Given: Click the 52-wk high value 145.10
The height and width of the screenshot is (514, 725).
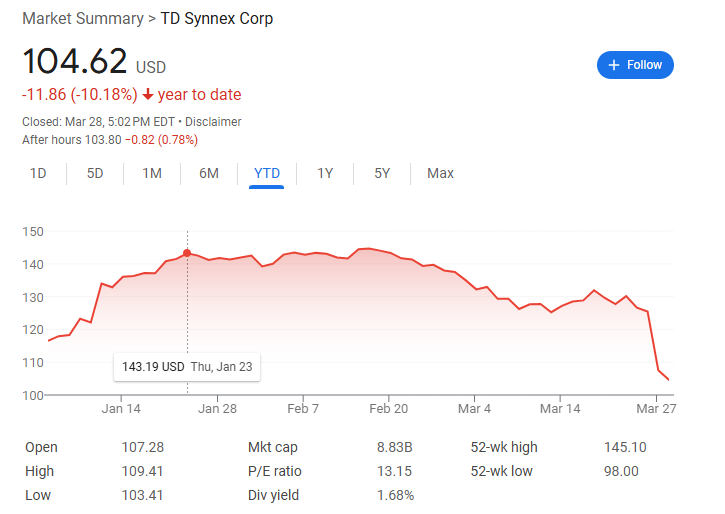Looking at the screenshot, I should point(625,447).
